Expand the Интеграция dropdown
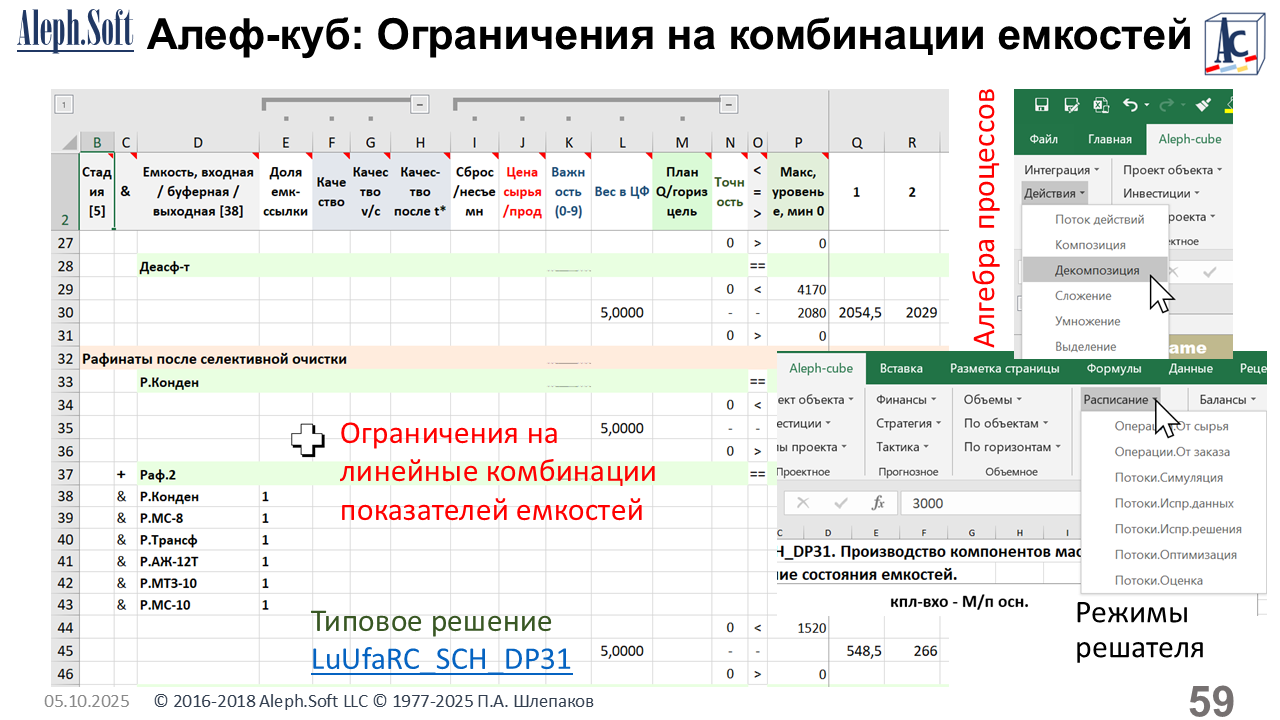 (x=1062, y=170)
